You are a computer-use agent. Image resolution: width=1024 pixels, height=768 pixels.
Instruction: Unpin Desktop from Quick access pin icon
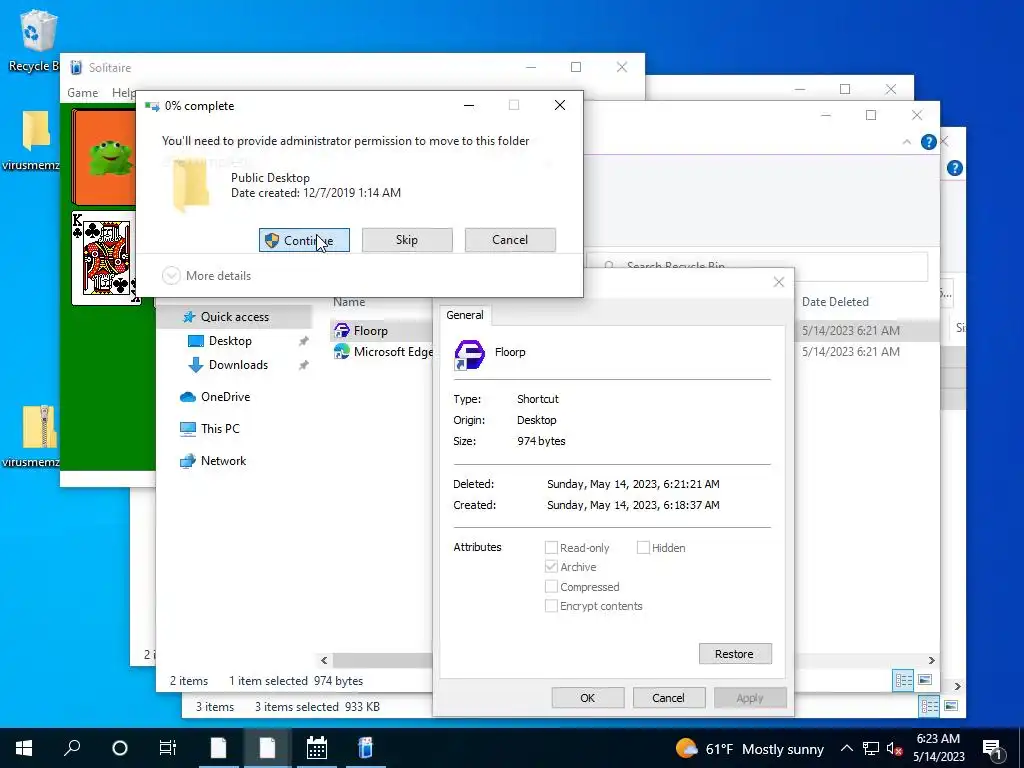tap(304, 341)
